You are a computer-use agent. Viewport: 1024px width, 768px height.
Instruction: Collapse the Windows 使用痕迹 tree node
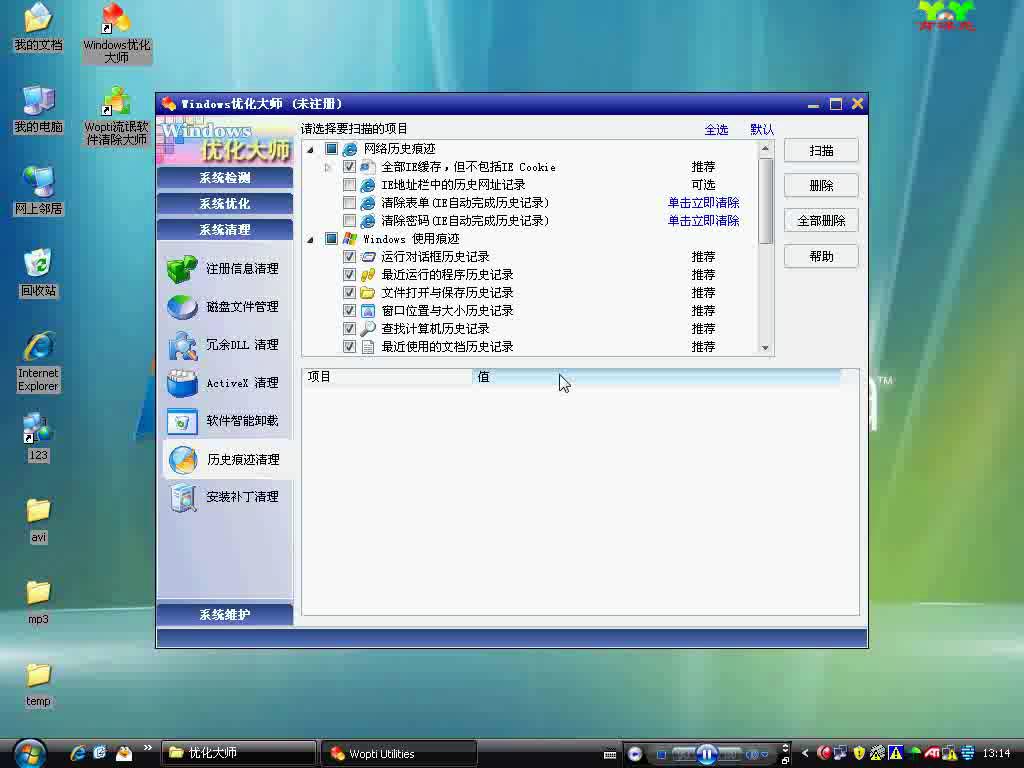pos(311,240)
